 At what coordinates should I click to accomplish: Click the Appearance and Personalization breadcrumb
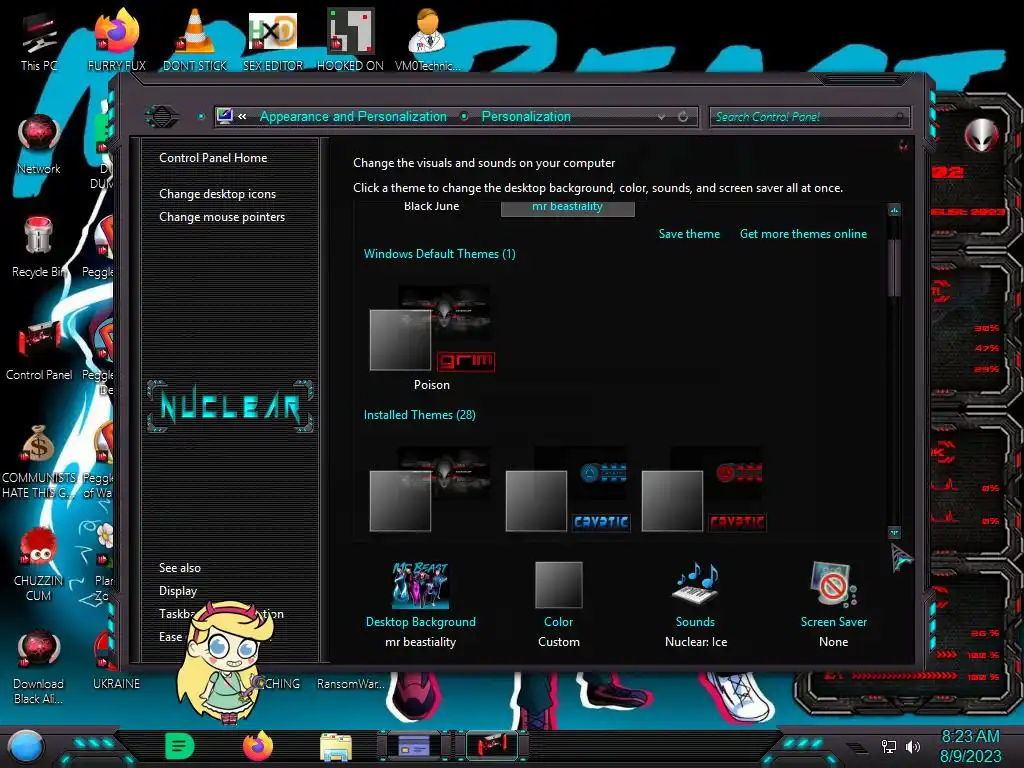[x=353, y=117]
